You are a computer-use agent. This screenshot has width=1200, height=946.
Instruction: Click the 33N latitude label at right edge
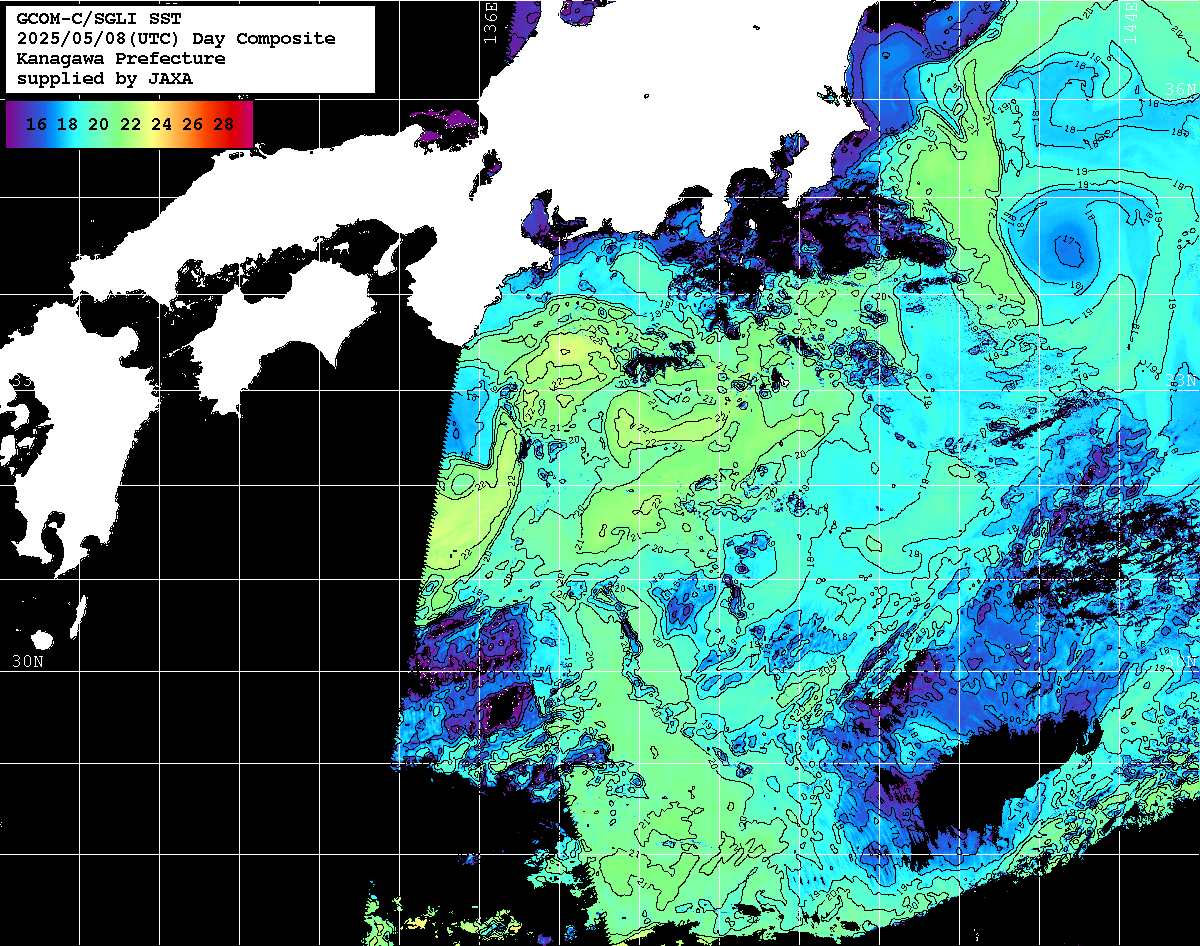click(1183, 381)
